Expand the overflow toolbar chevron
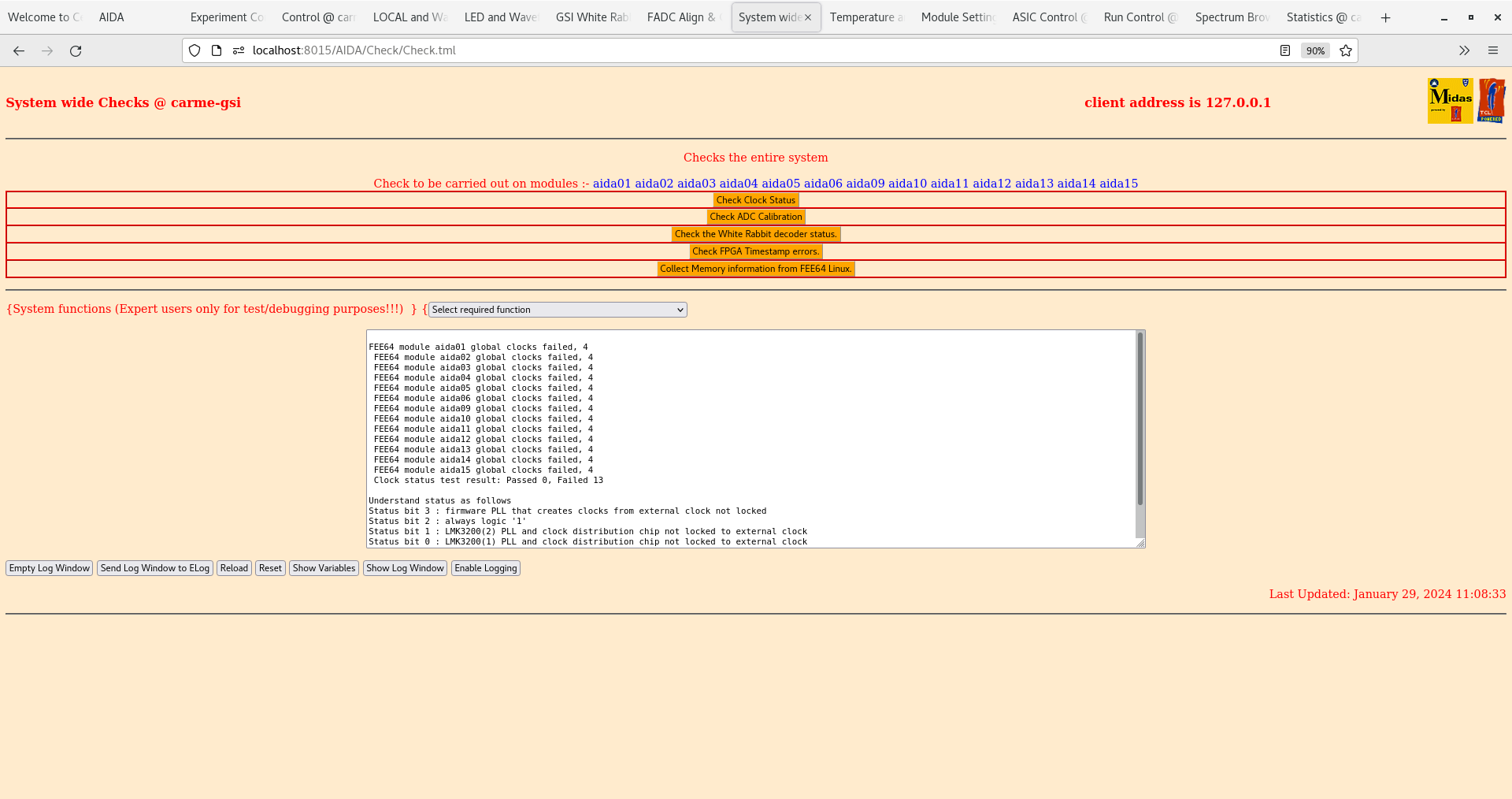The width and height of the screenshot is (1512, 799). (1464, 50)
